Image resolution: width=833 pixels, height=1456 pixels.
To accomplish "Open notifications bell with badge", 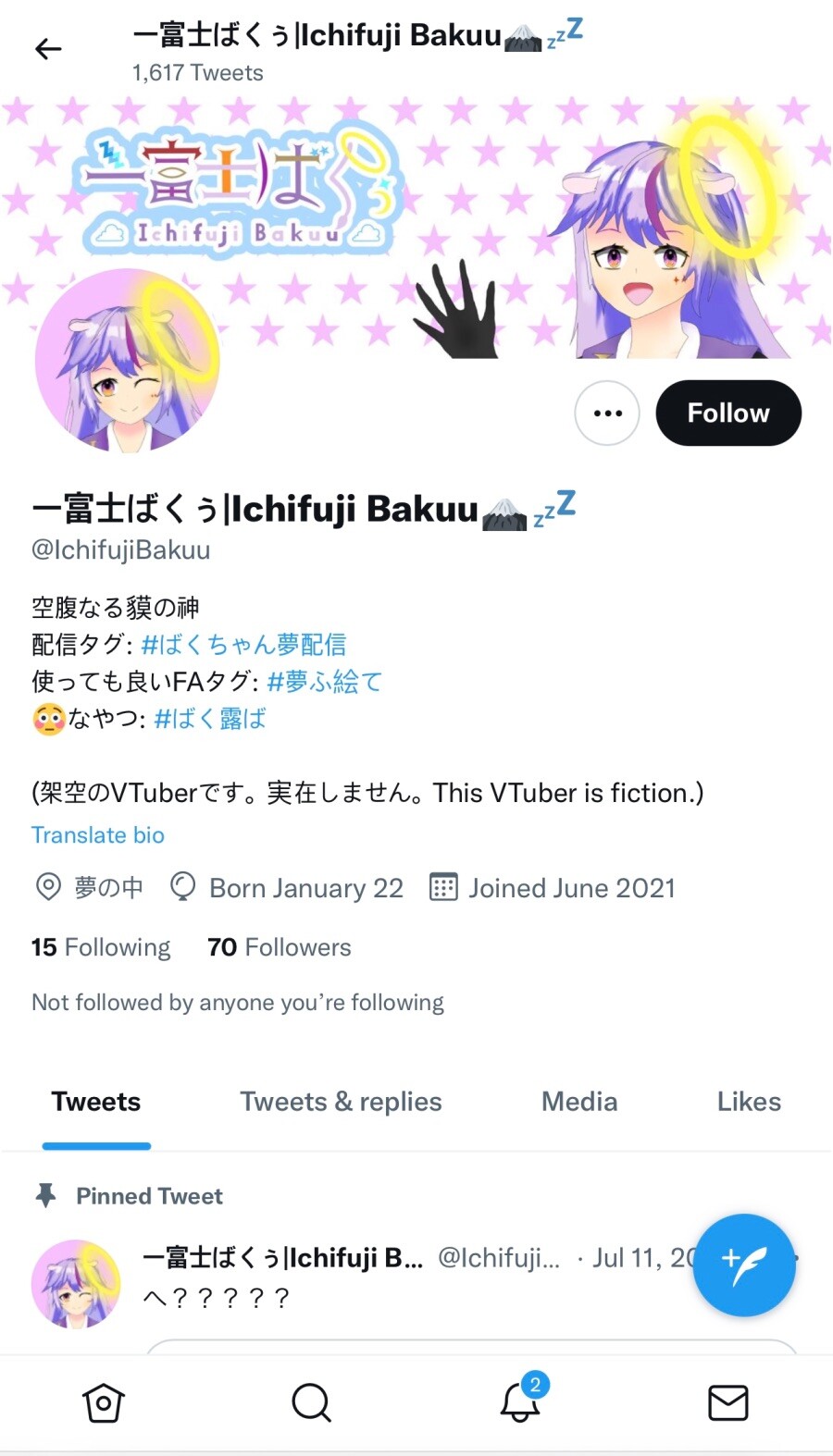I will click(522, 1399).
